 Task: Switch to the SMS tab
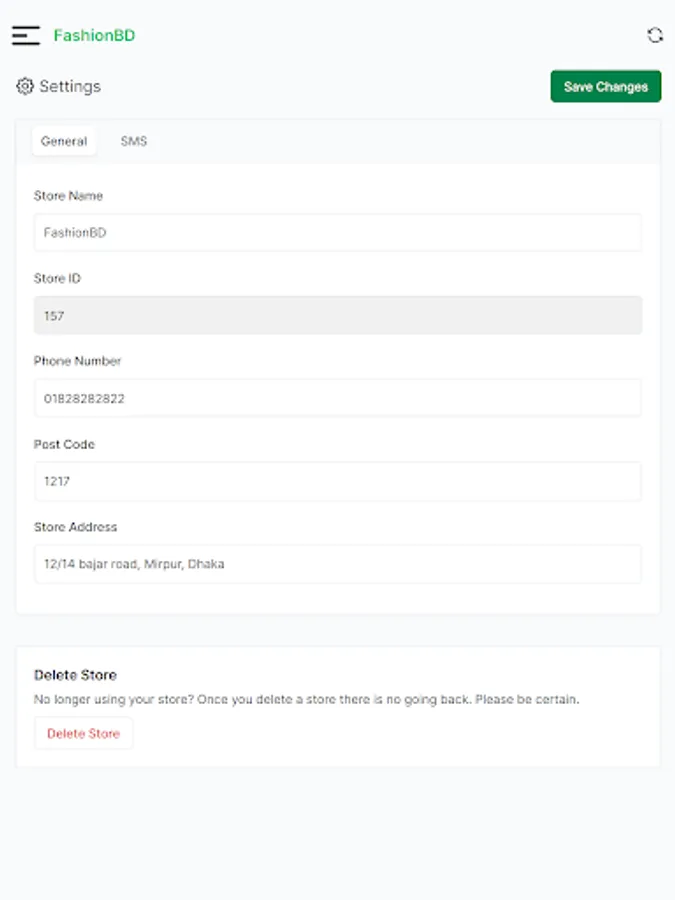(x=133, y=141)
